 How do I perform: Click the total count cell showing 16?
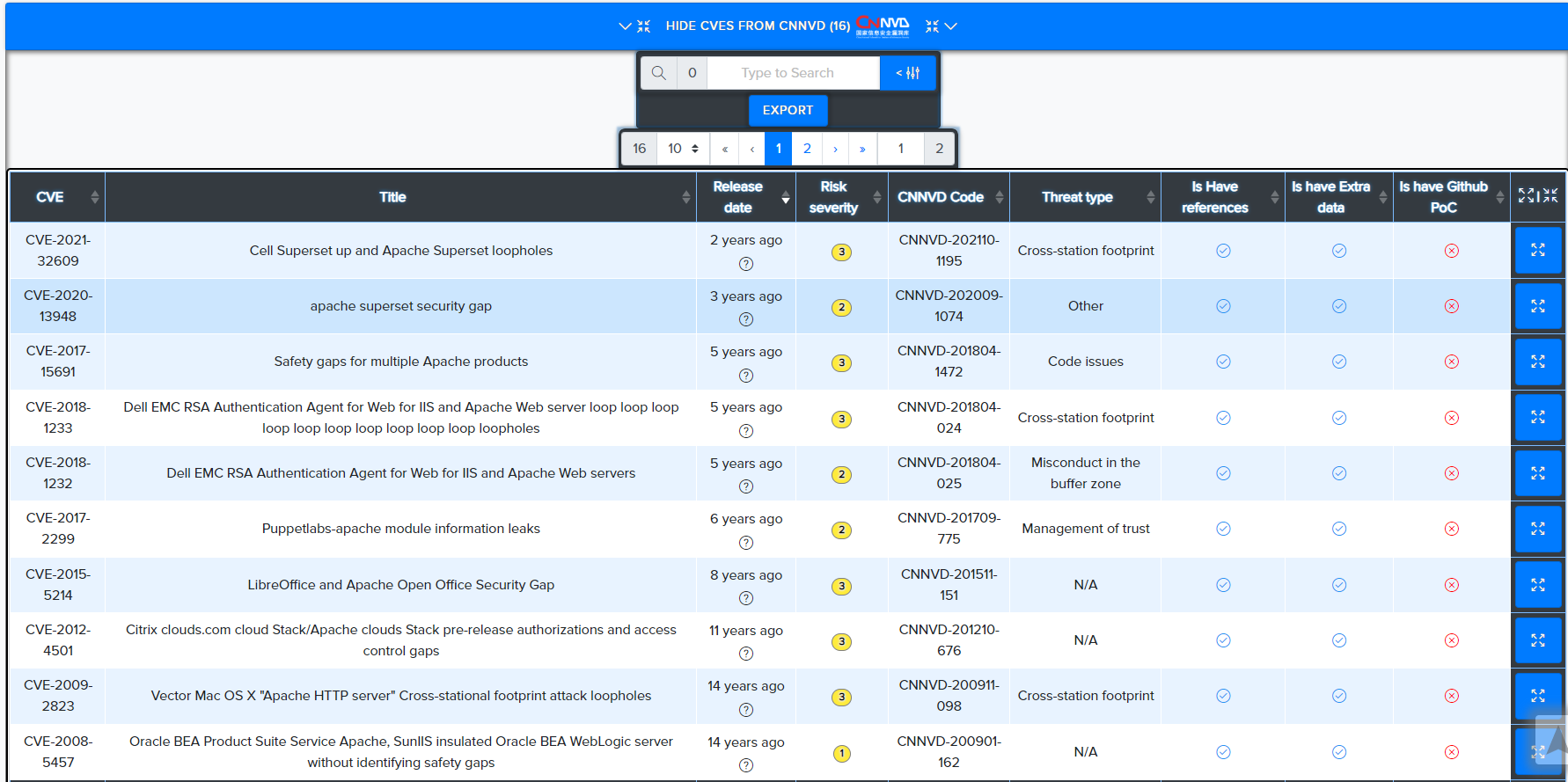(639, 149)
